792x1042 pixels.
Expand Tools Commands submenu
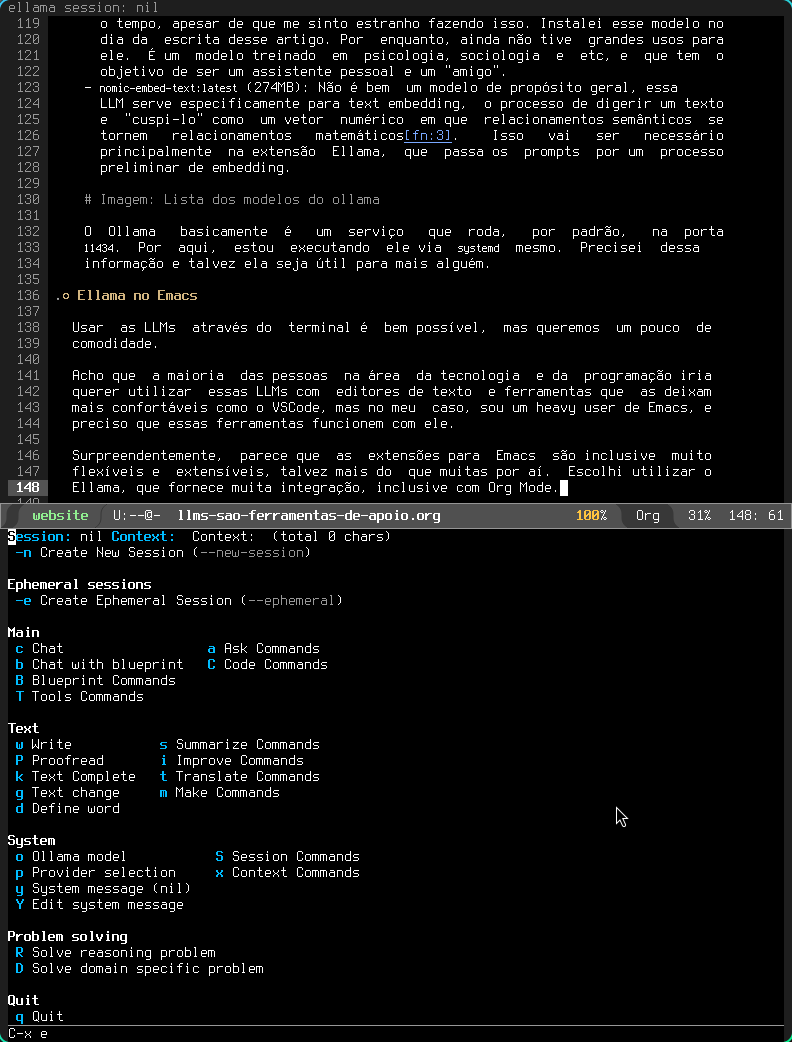point(87,696)
